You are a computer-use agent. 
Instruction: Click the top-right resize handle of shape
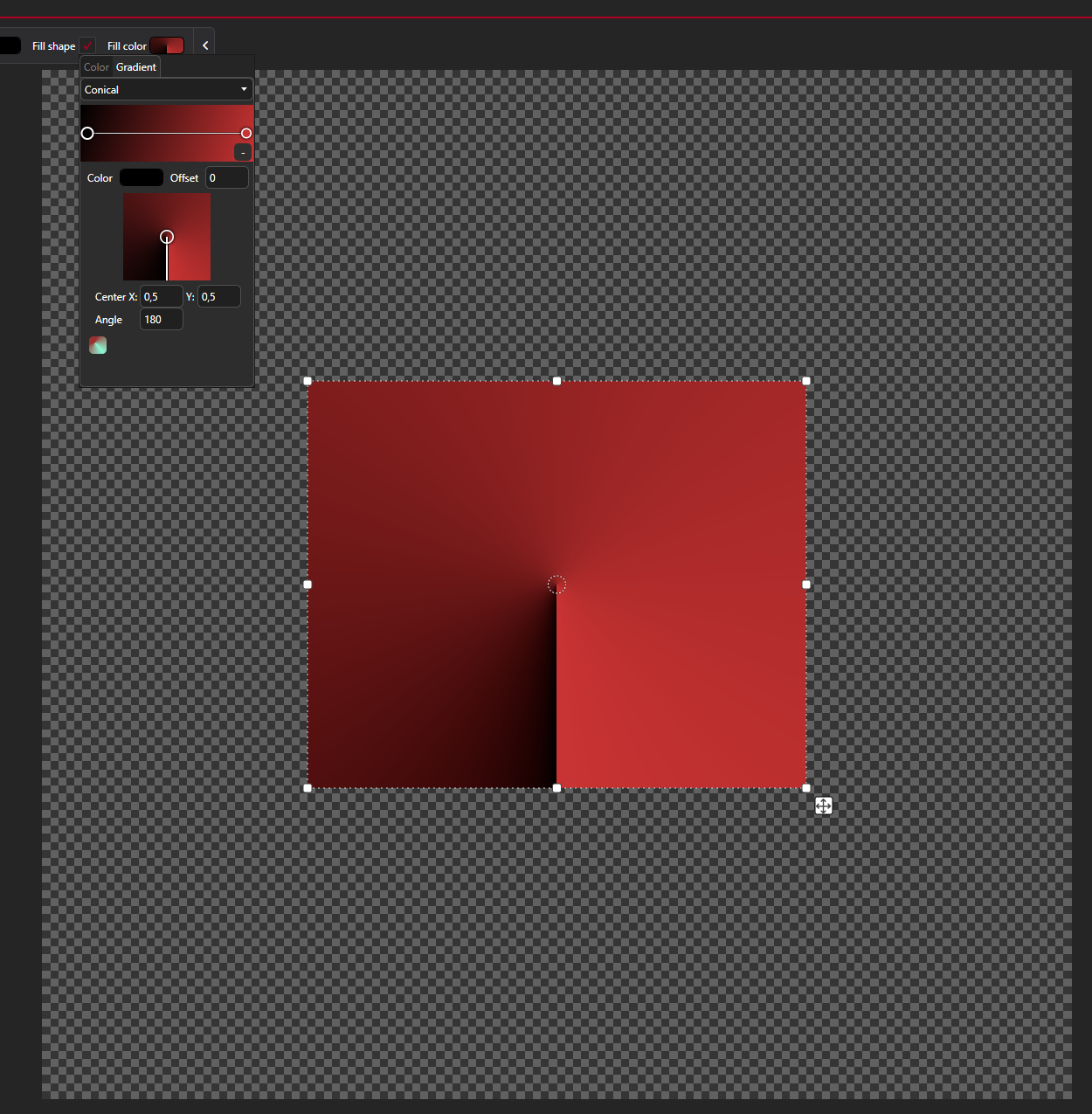[x=806, y=381]
